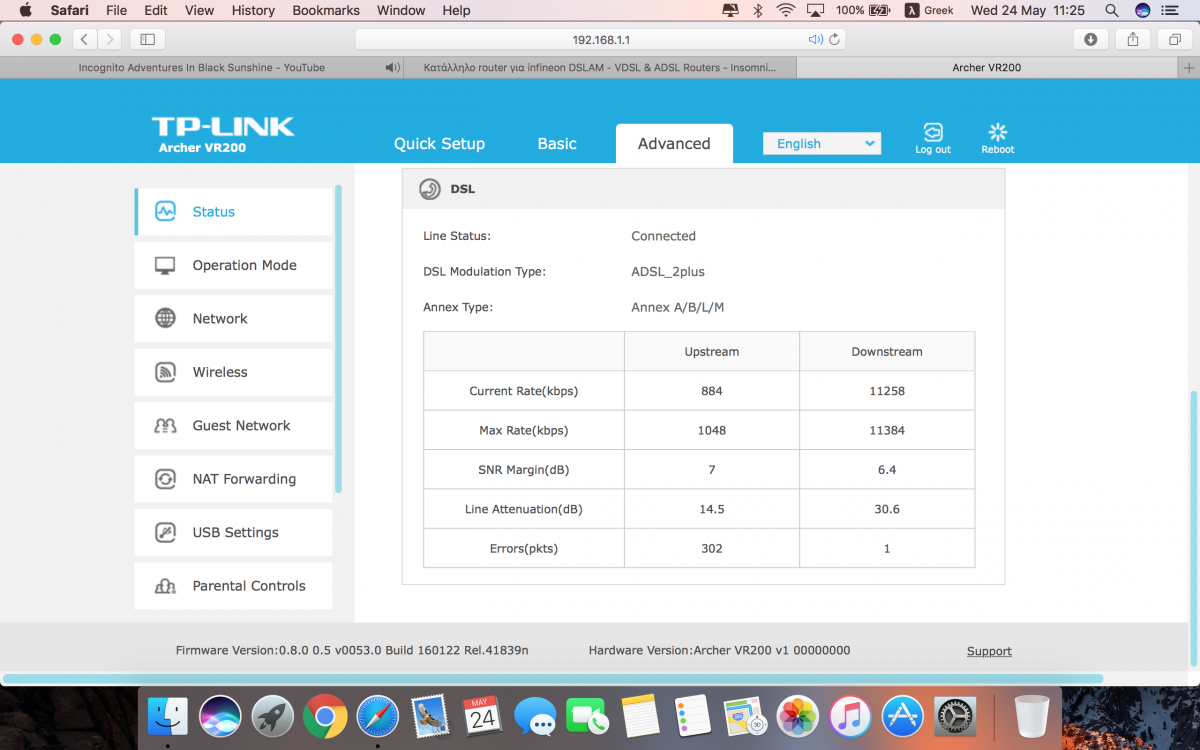
Task: Go forward in Safari history
Action: point(109,39)
